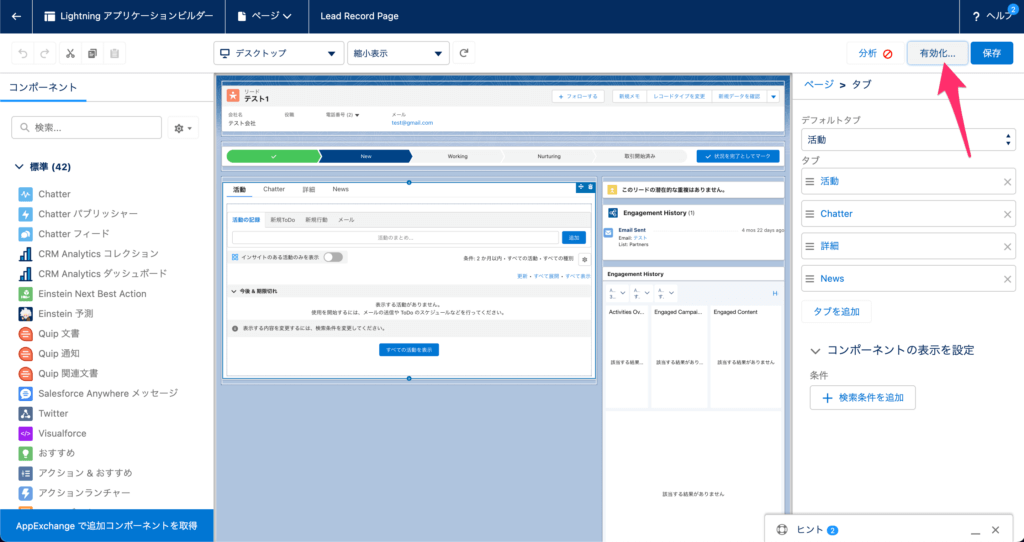Select the Einstein Next Best Action icon
Screen dimensions: 1024x542
[25, 294]
